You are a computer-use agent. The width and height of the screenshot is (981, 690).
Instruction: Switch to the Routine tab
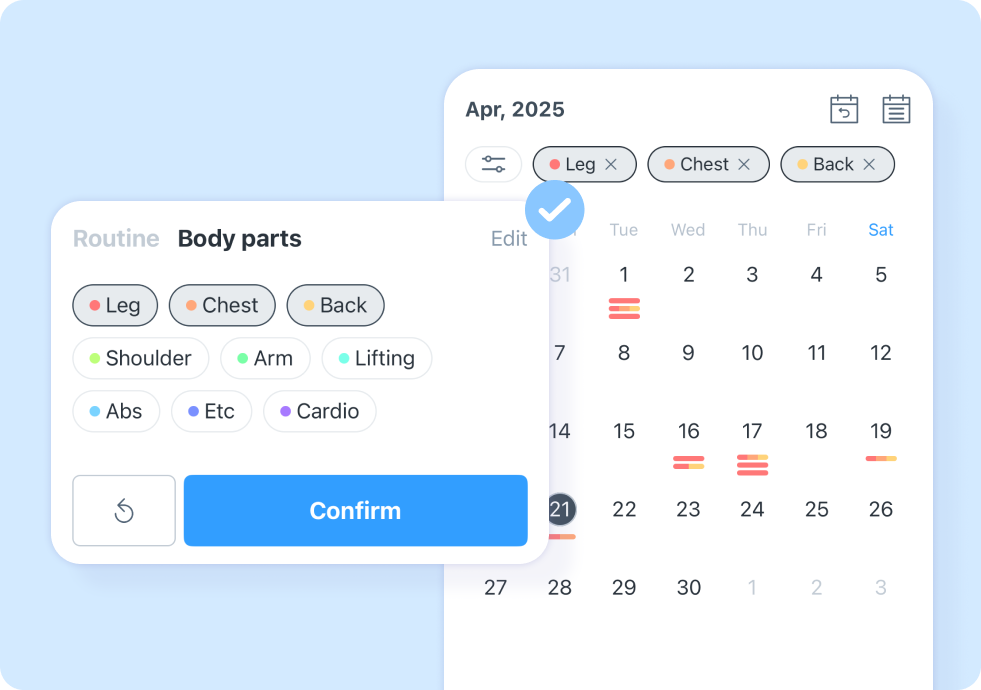pyautogui.click(x=116, y=238)
